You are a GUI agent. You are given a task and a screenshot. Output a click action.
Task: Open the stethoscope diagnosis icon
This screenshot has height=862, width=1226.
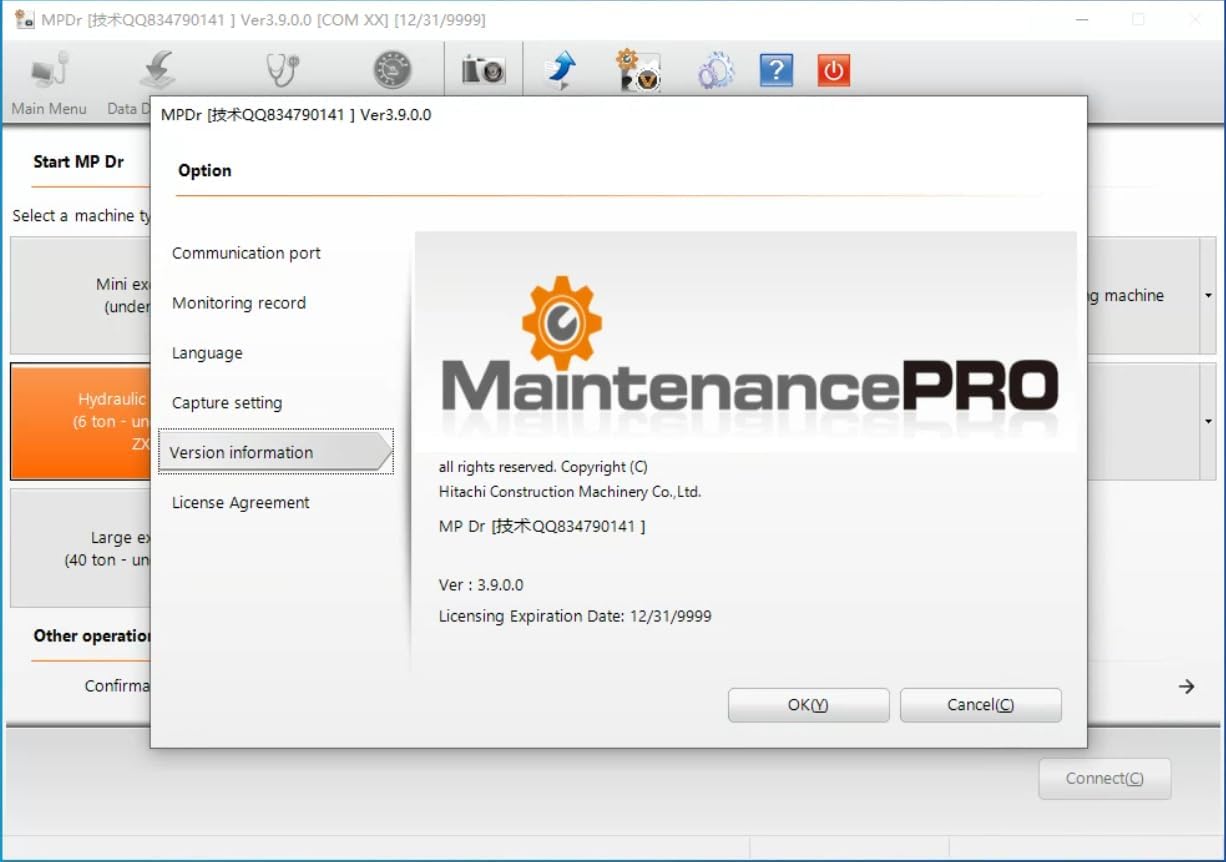click(x=282, y=71)
